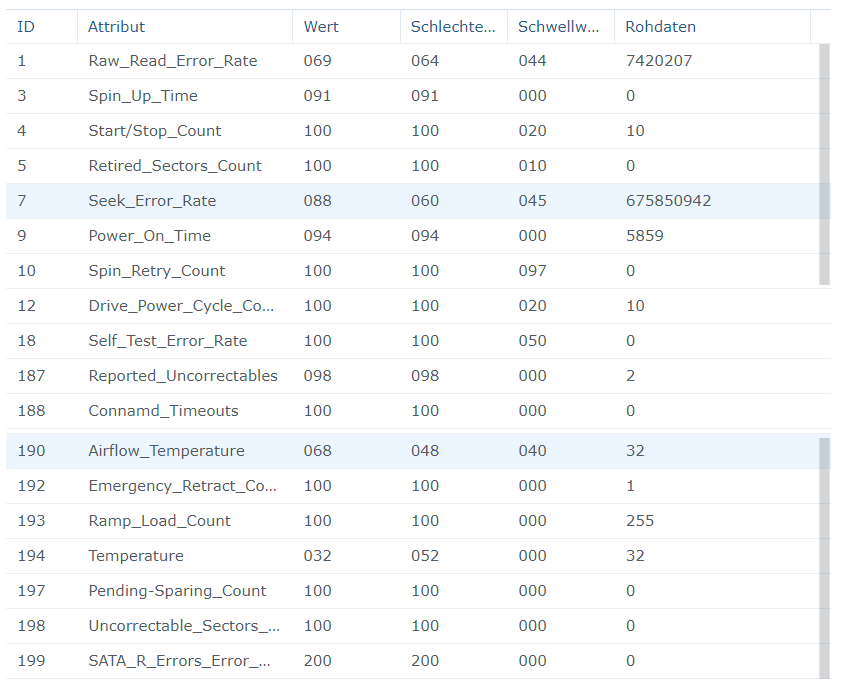This screenshot has width=845, height=687.
Task: Click the upper table's vertical scrollbar
Action: pos(824,164)
